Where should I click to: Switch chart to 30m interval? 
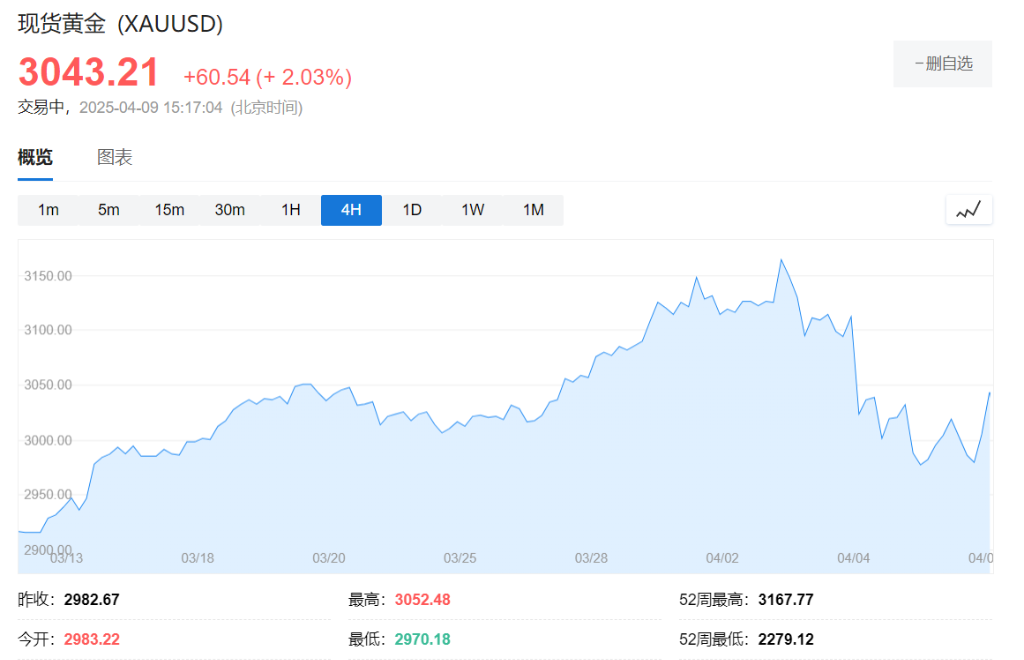230,210
